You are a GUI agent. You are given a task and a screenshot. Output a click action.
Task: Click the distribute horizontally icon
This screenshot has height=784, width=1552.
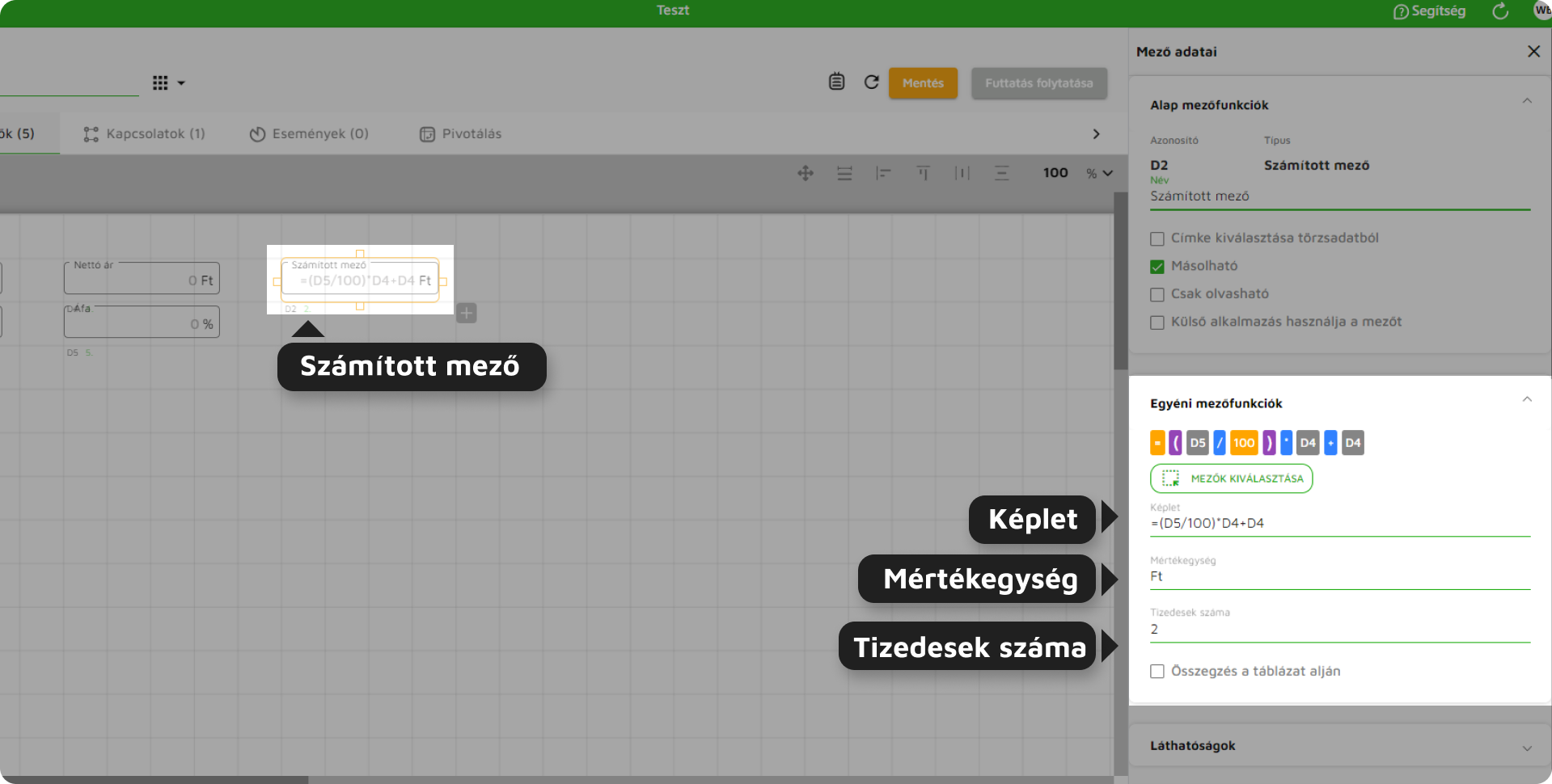(962, 173)
